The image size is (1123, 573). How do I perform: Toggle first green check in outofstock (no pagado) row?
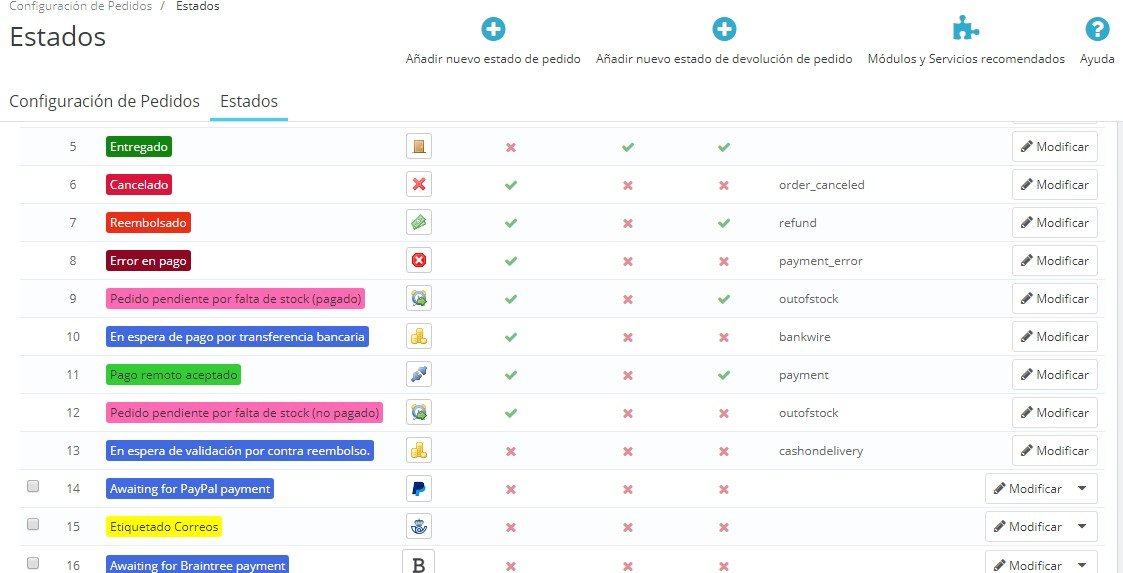[x=511, y=413]
